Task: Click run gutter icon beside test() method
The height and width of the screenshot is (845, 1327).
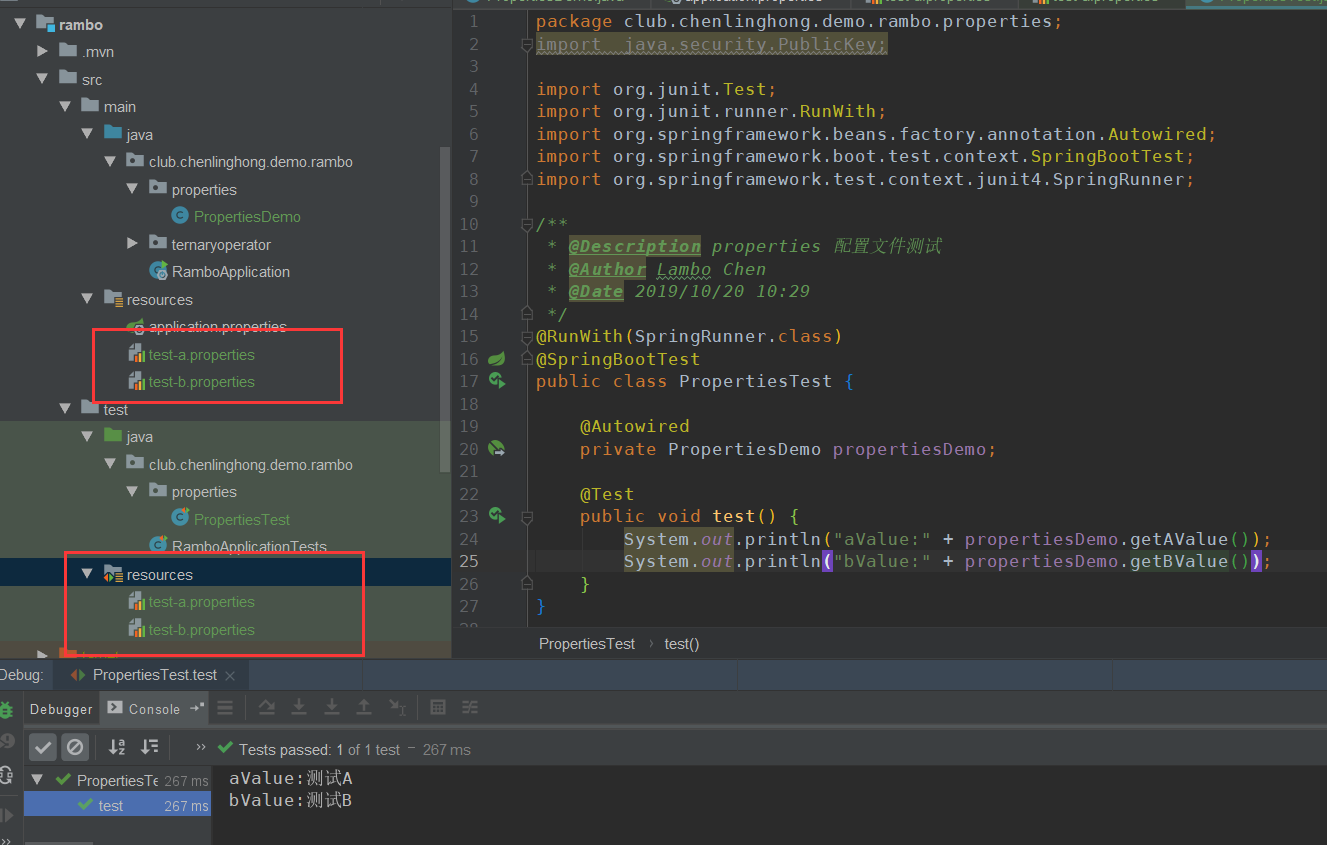Action: coord(497,516)
